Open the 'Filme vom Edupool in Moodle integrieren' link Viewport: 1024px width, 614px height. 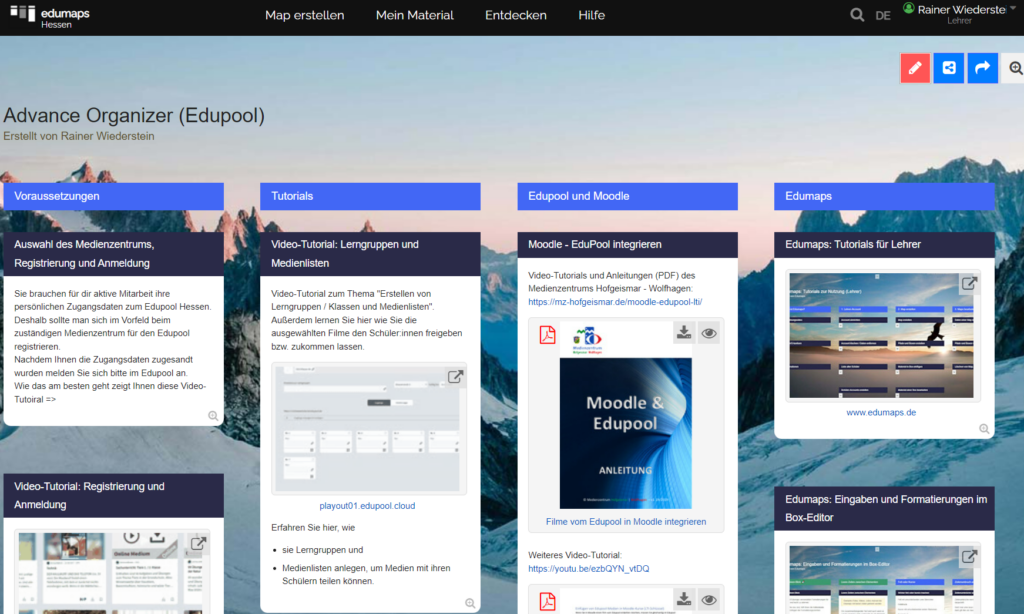coord(625,521)
